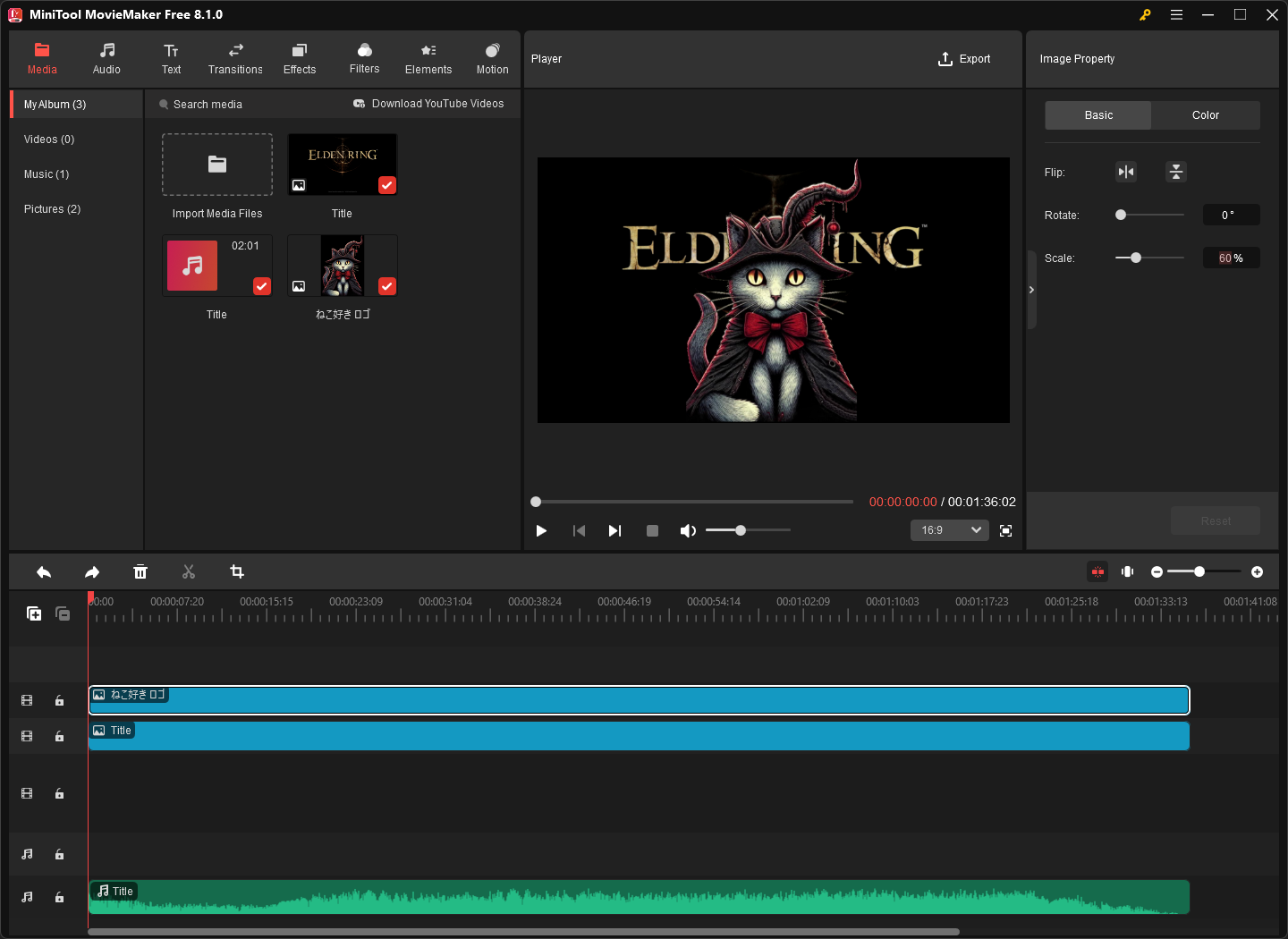Collapse the Image Property panel arrow

pos(1031,290)
